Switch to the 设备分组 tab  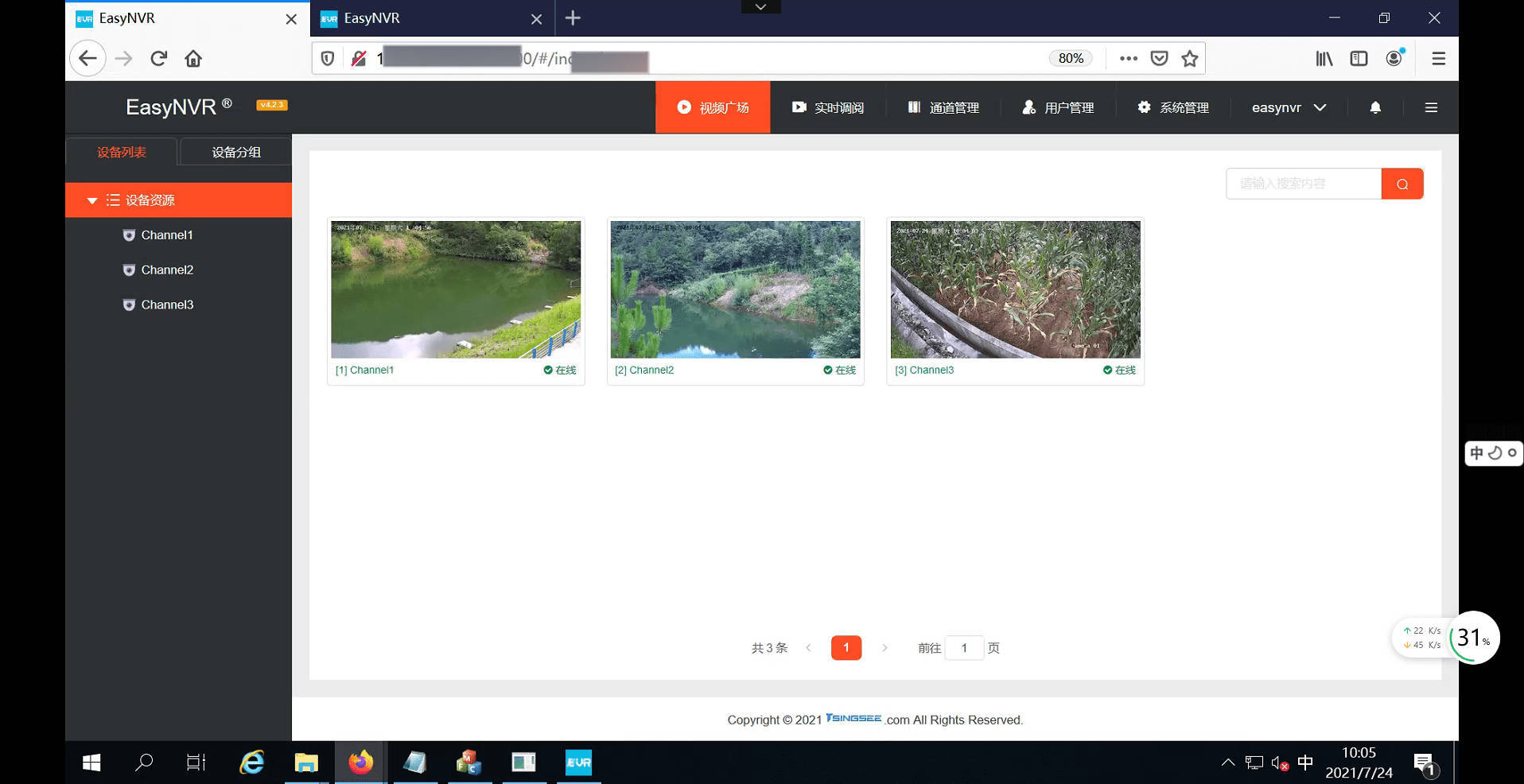point(235,152)
